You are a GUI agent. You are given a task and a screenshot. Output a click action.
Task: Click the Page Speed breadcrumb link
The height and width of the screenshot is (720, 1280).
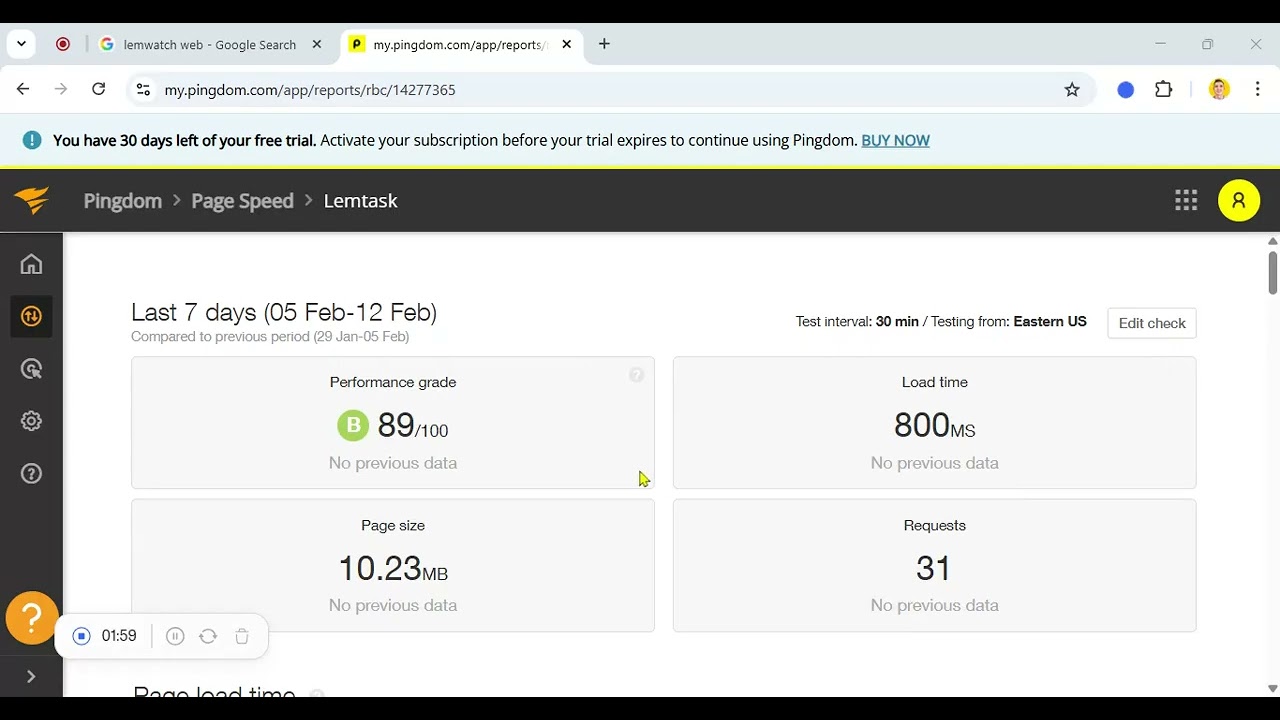tap(242, 201)
